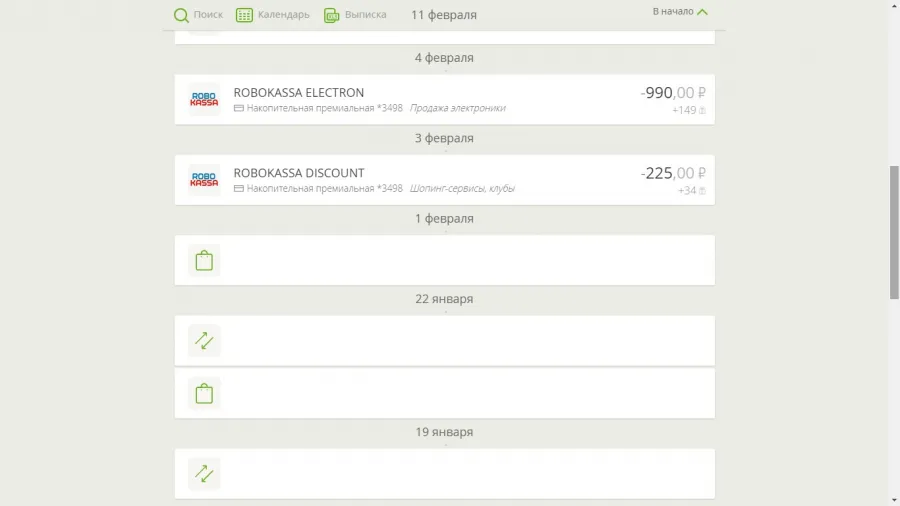Click the shopping bag icon under 22 января
This screenshot has width=900, height=506.
tap(204, 394)
